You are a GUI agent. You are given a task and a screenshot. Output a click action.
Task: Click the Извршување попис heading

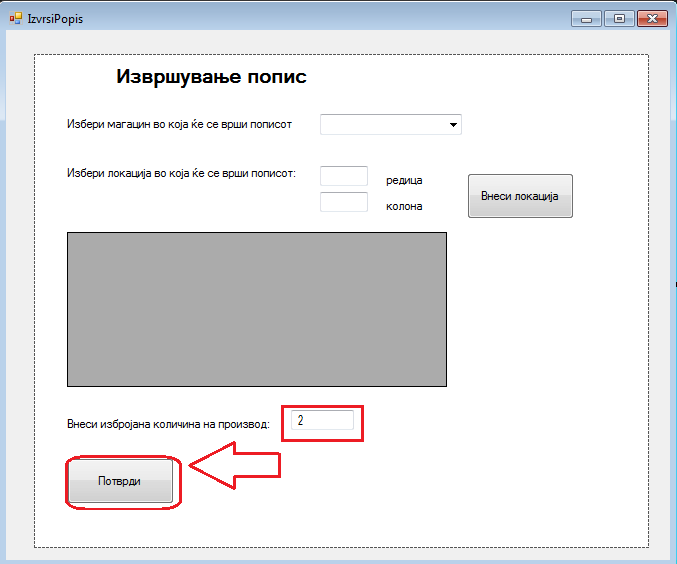coord(211,77)
